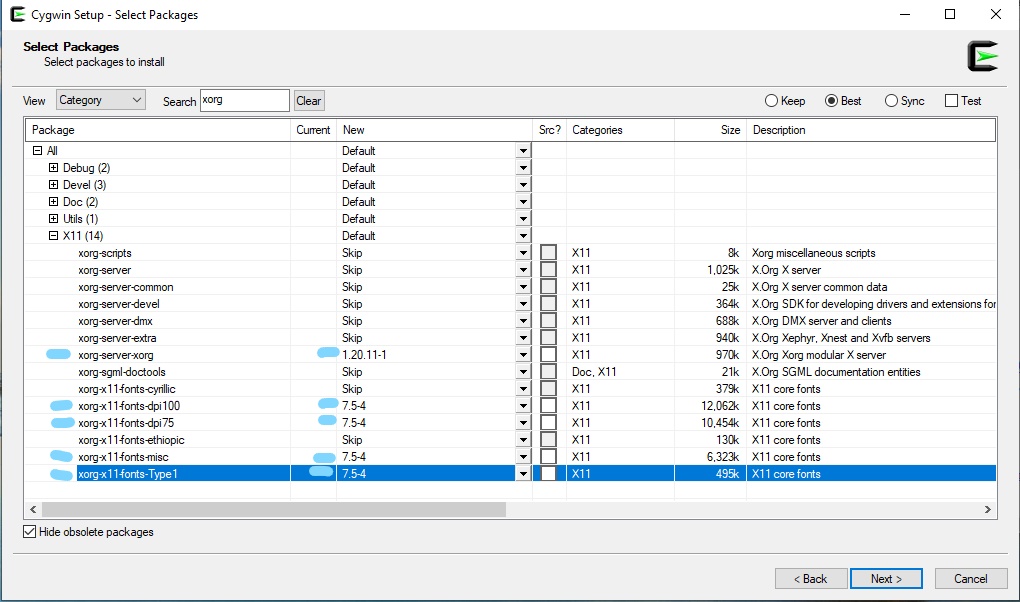Viewport: 1020px width, 602px height.
Task: Sort by the Size column header
Action: [x=710, y=130]
